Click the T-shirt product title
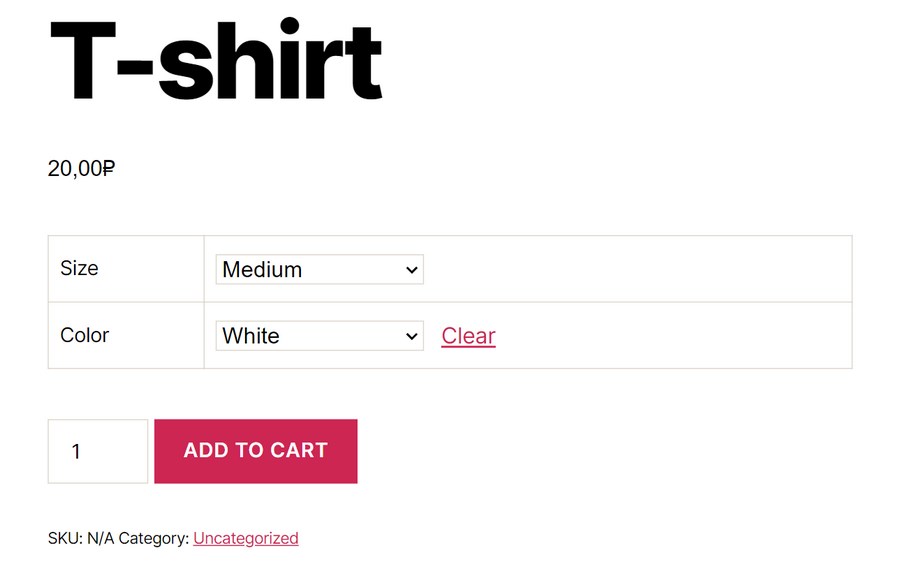Screen dimensions: 900x576 tap(216, 59)
